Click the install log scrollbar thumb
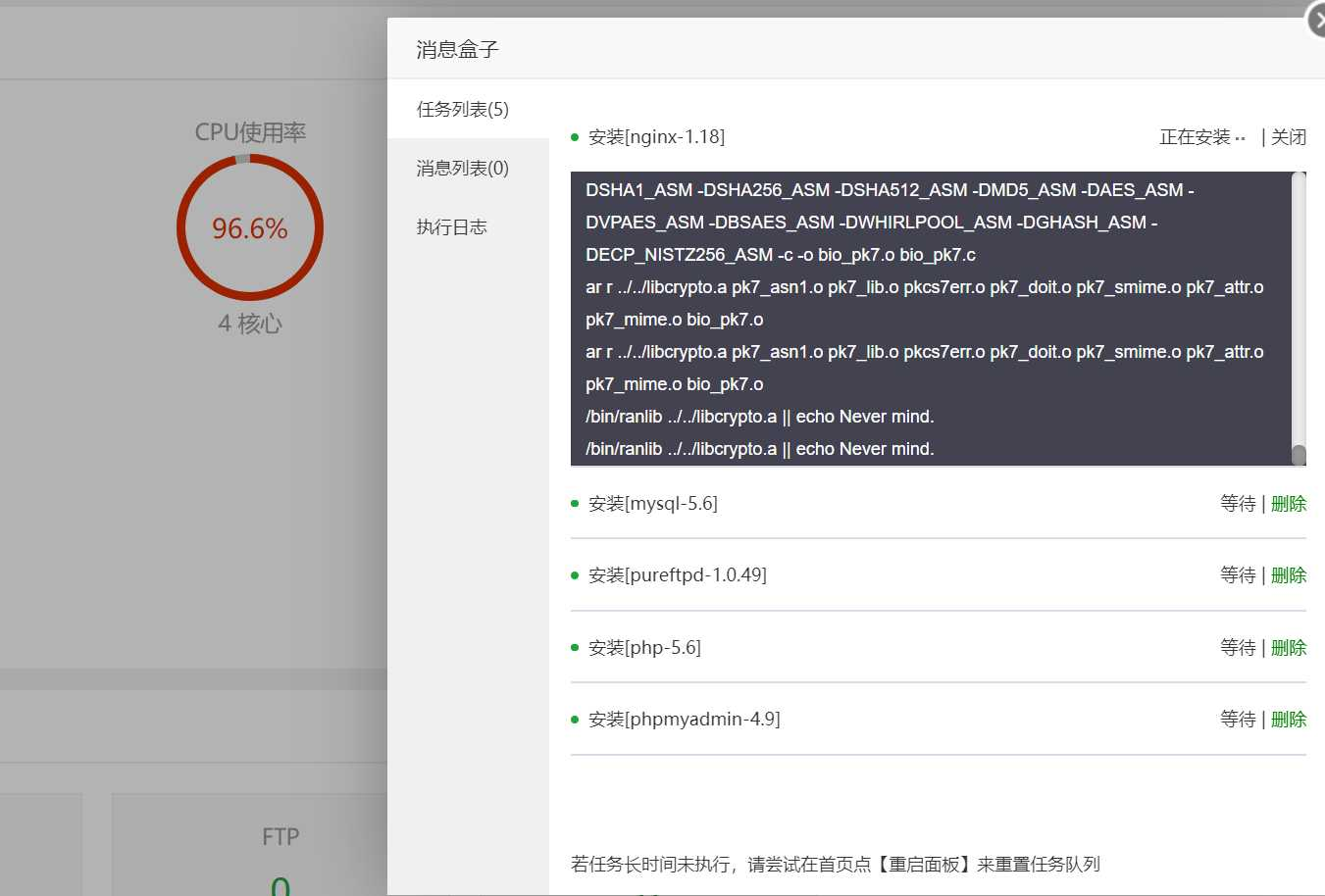1325x896 pixels. pyautogui.click(x=1299, y=455)
